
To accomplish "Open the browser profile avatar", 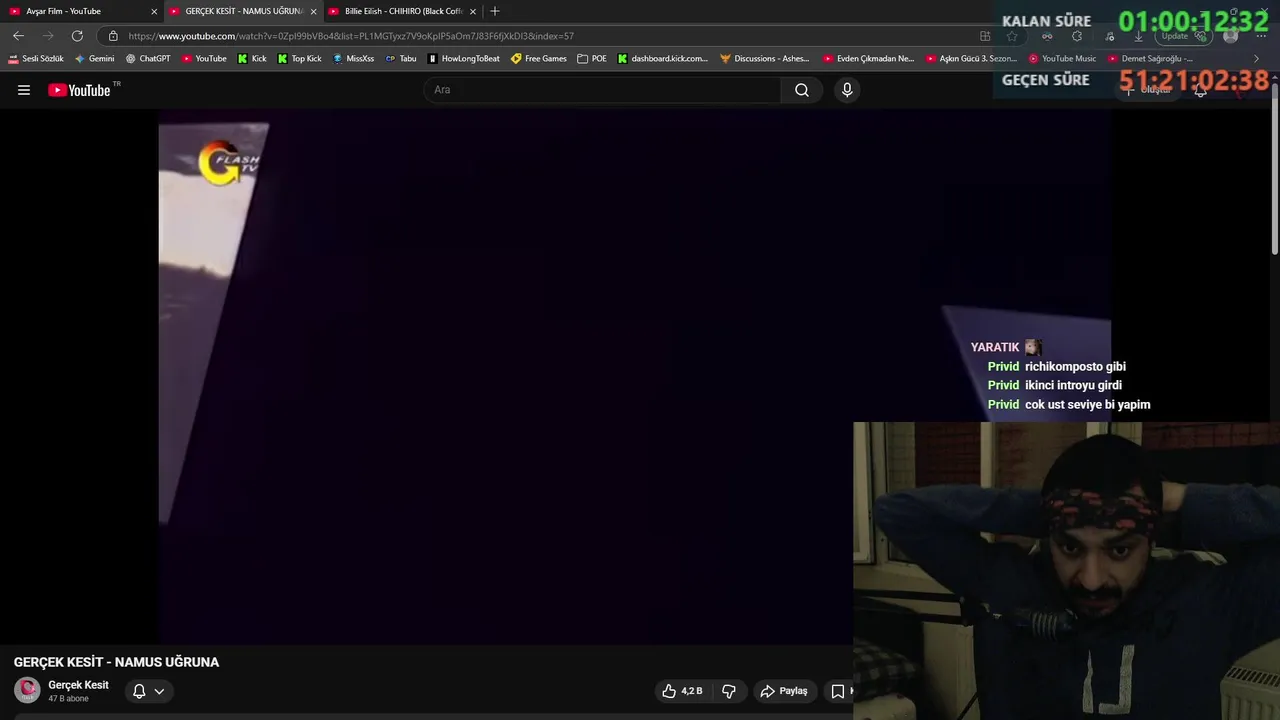I will coord(1231,36).
